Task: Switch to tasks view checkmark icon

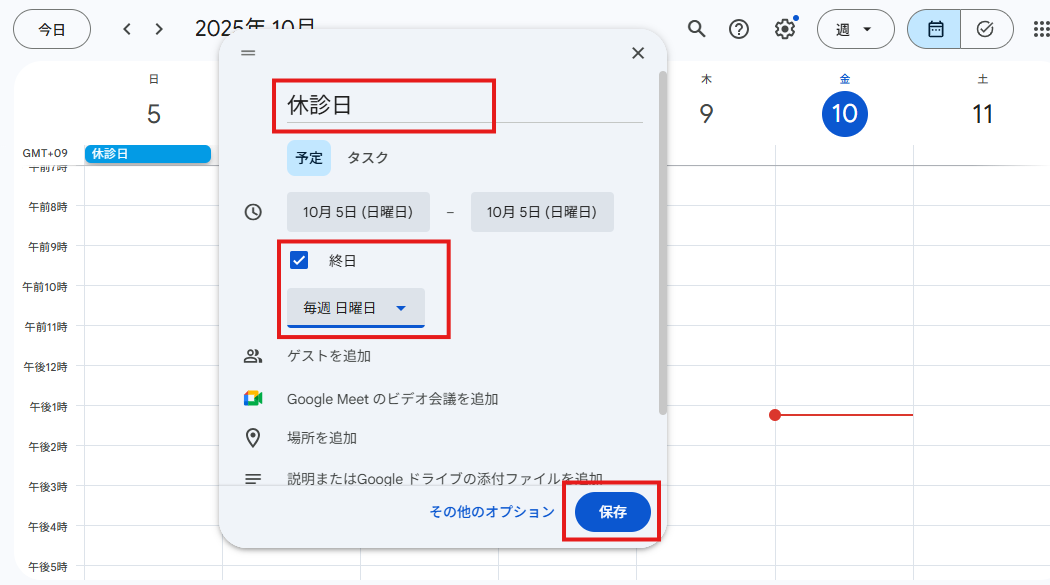Action: [985, 29]
